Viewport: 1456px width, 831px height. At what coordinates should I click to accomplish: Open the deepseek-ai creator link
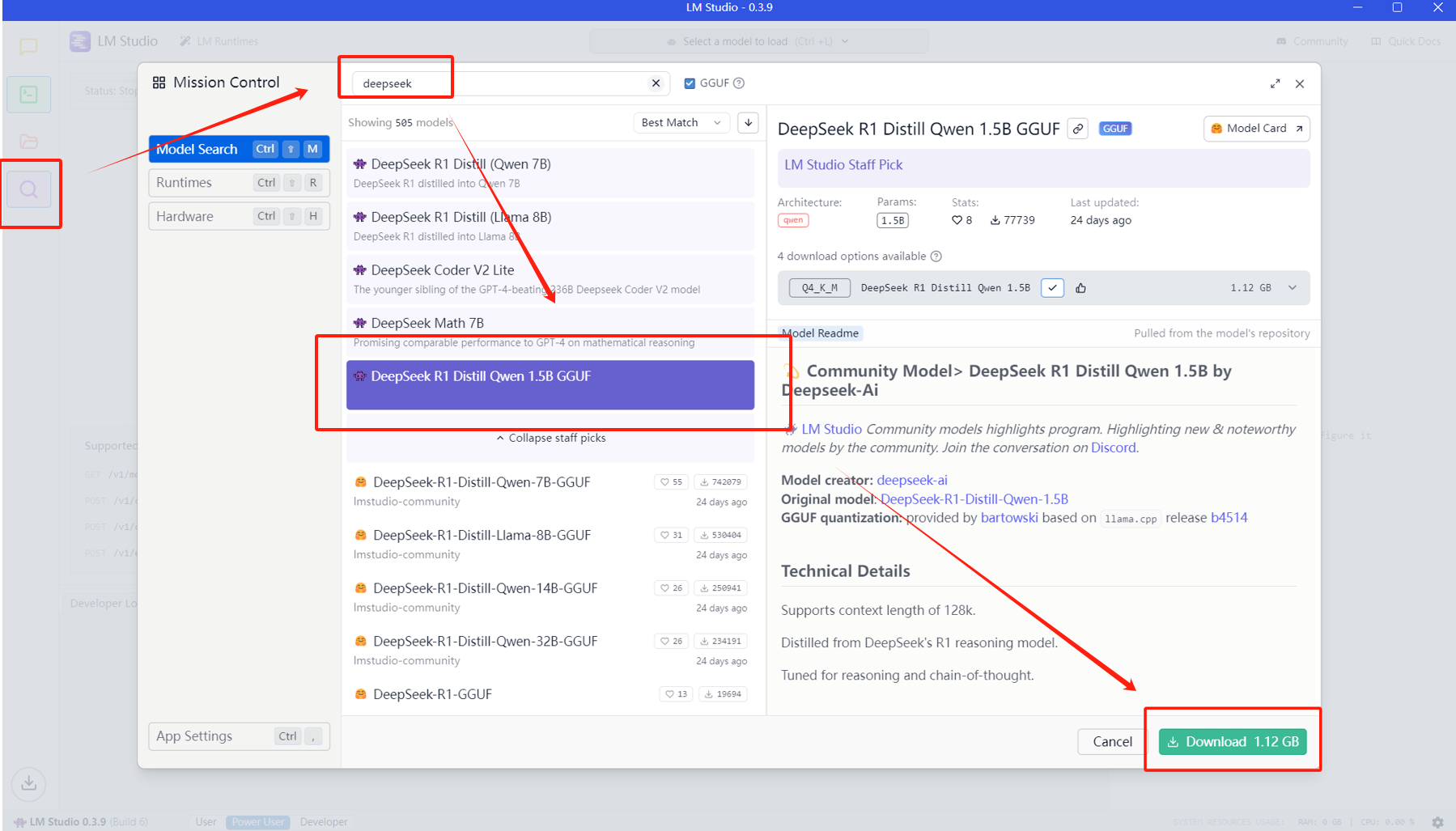(912, 481)
